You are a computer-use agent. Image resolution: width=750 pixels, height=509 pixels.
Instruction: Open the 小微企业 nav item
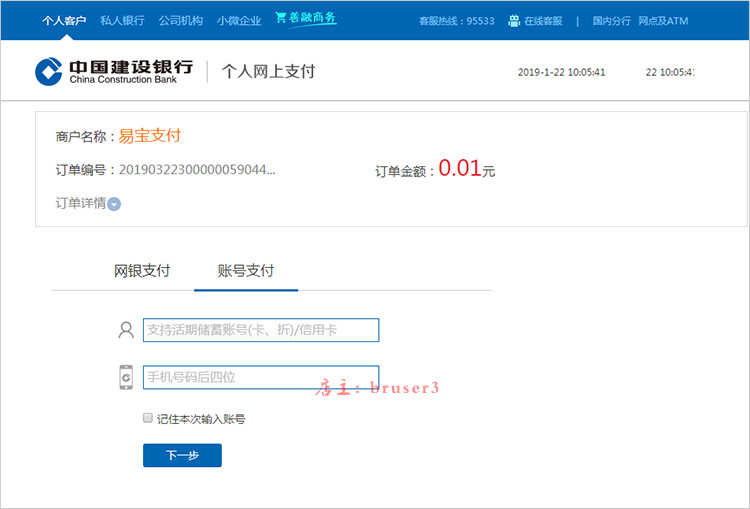239,21
